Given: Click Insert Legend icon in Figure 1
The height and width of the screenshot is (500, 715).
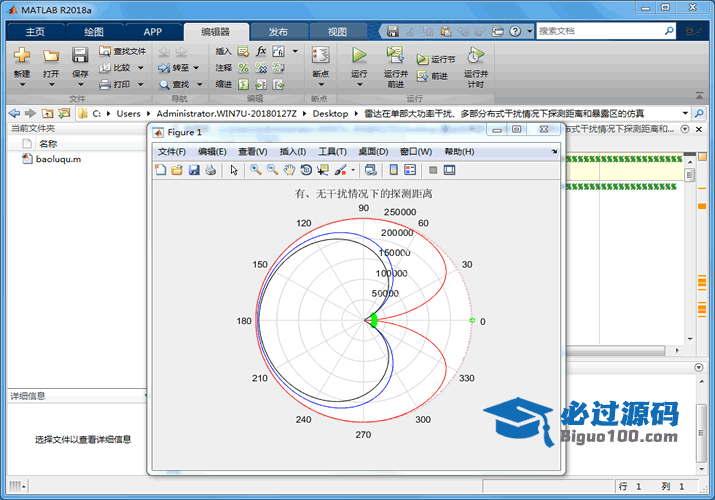Looking at the screenshot, I should click(410, 170).
